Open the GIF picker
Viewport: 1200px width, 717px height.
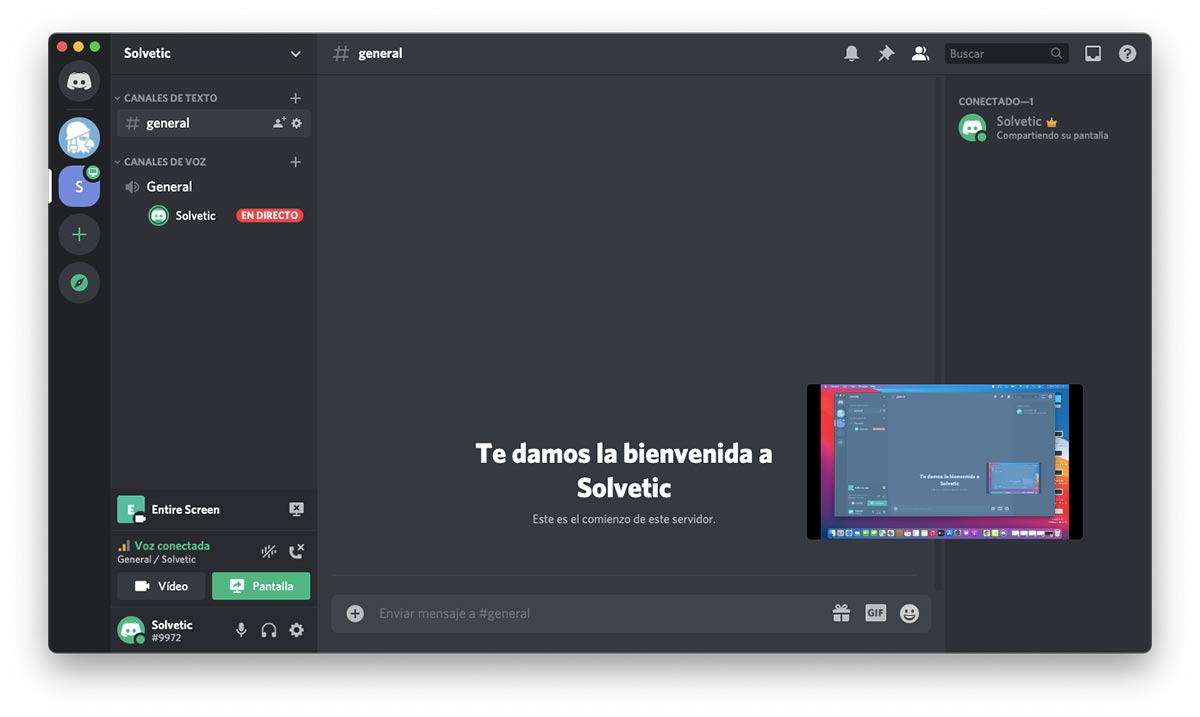click(x=875, y=614)
